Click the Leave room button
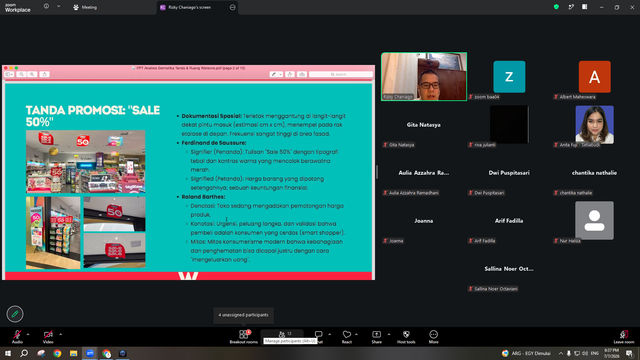The image size is (640, 360). pyautogui.click(x=624, y=336)
